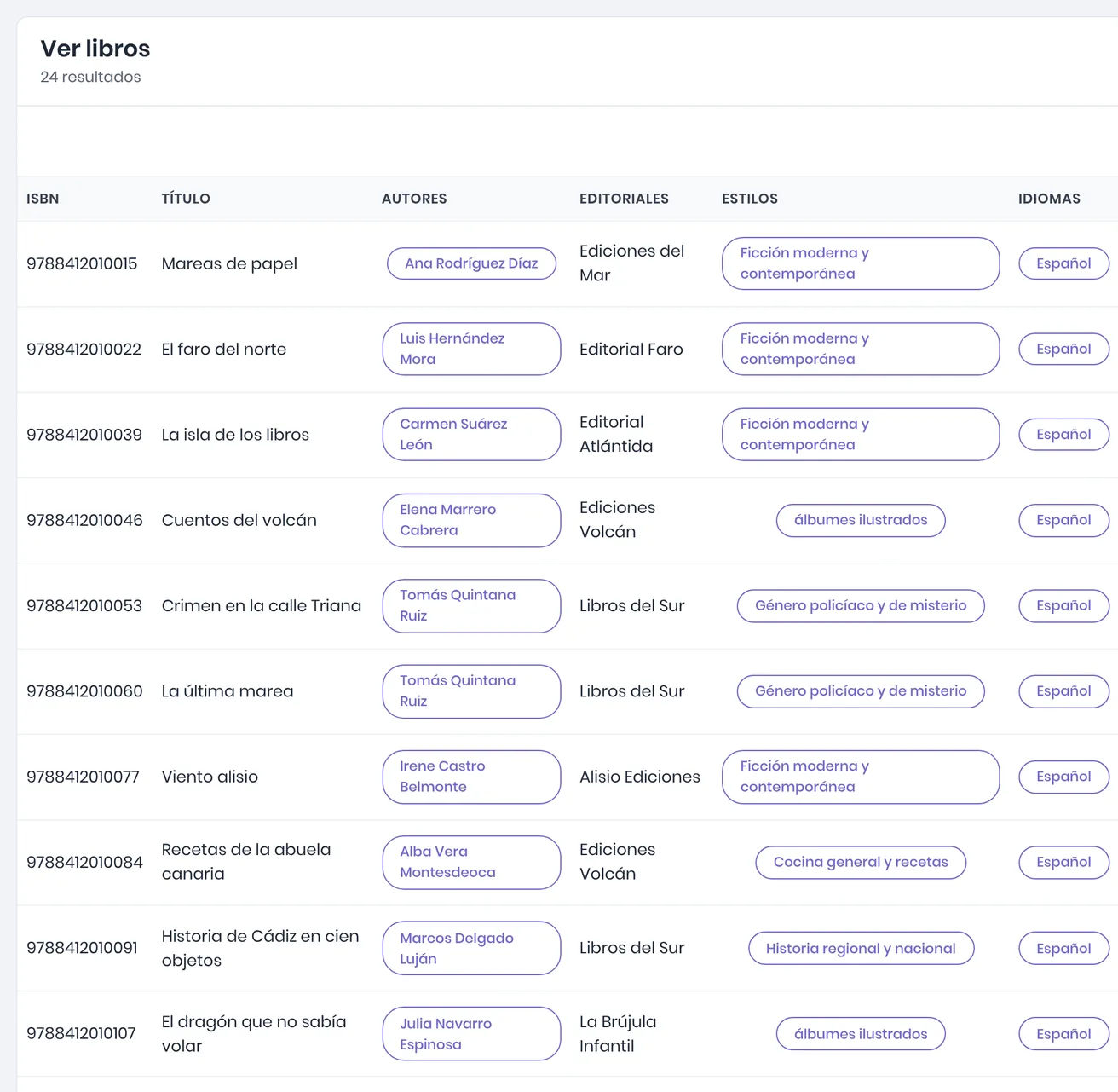Screen dimensions: 1118x1092
Task: Select the Historia regional y nacional style tag
Action: [x=861, y=948]
